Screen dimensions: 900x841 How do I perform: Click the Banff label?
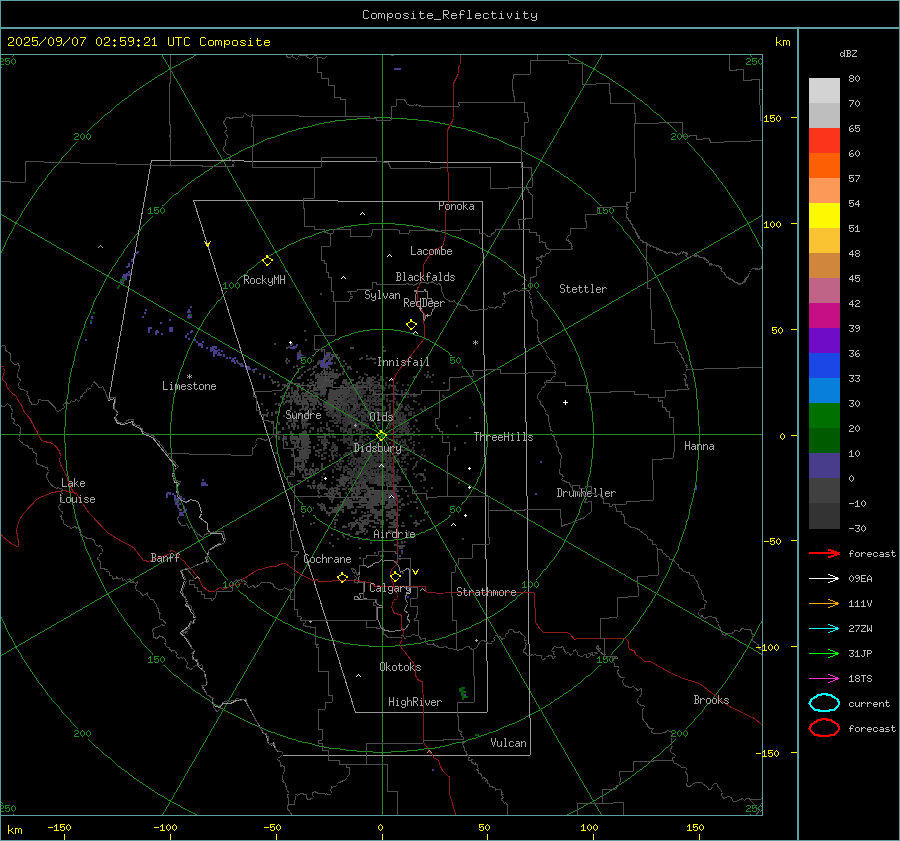pyautogui.click(x=165, y=557)
